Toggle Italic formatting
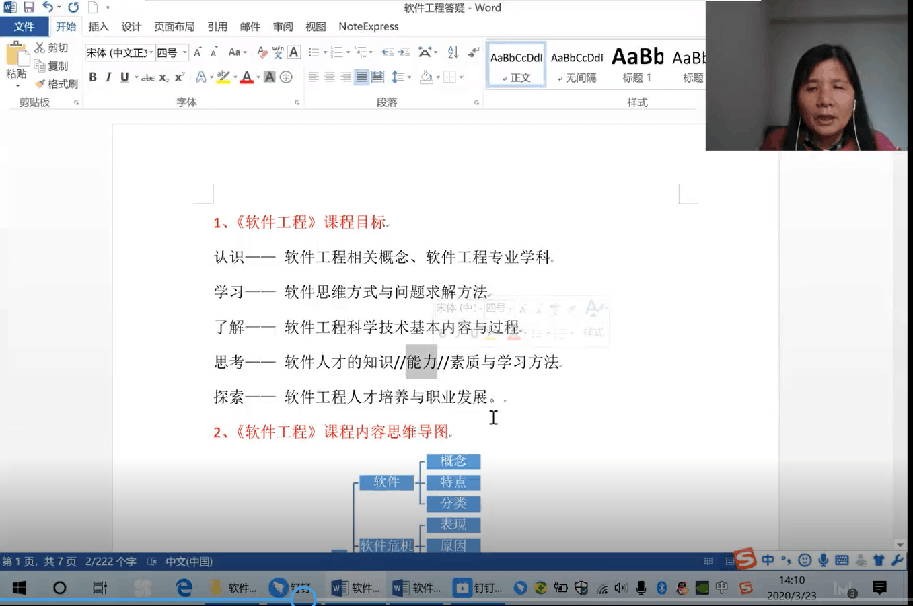Viewport: 913px width, 606px height. point(108,77)
